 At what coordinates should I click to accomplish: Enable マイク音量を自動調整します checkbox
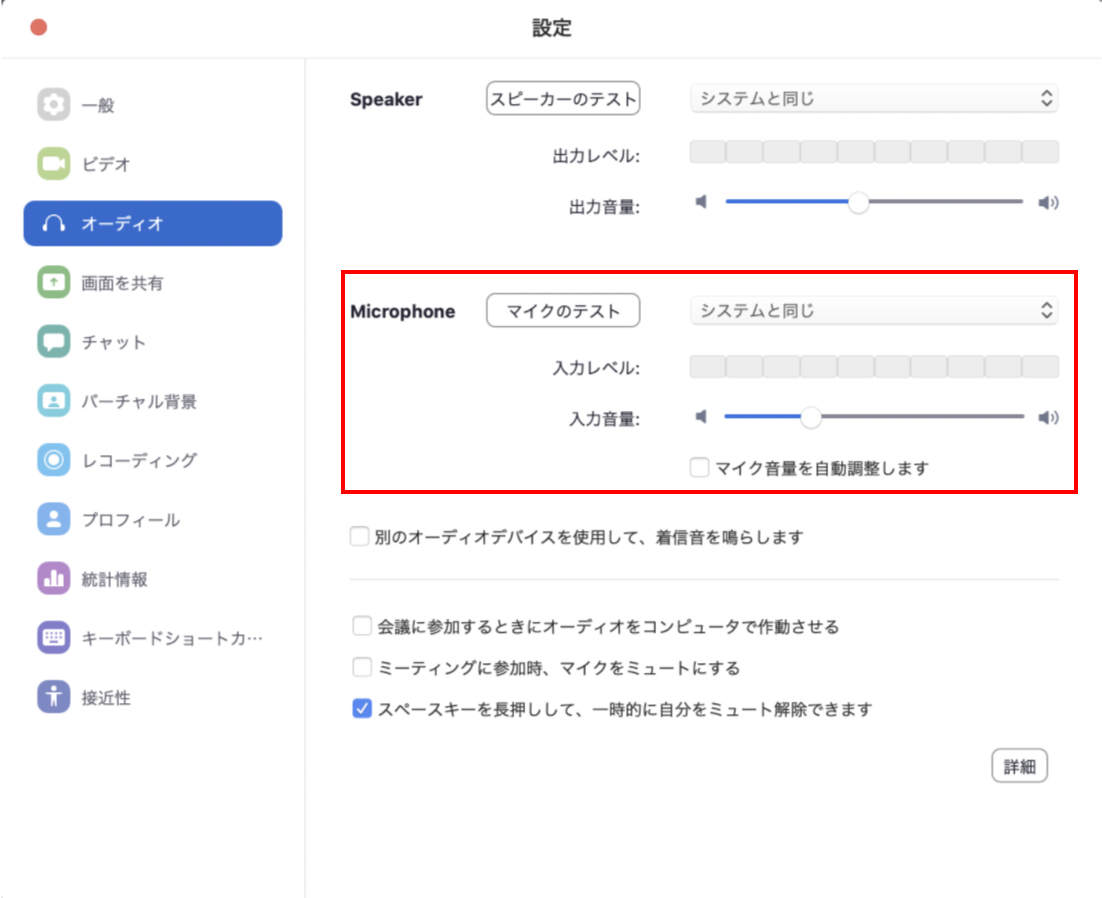pos(699,467)
